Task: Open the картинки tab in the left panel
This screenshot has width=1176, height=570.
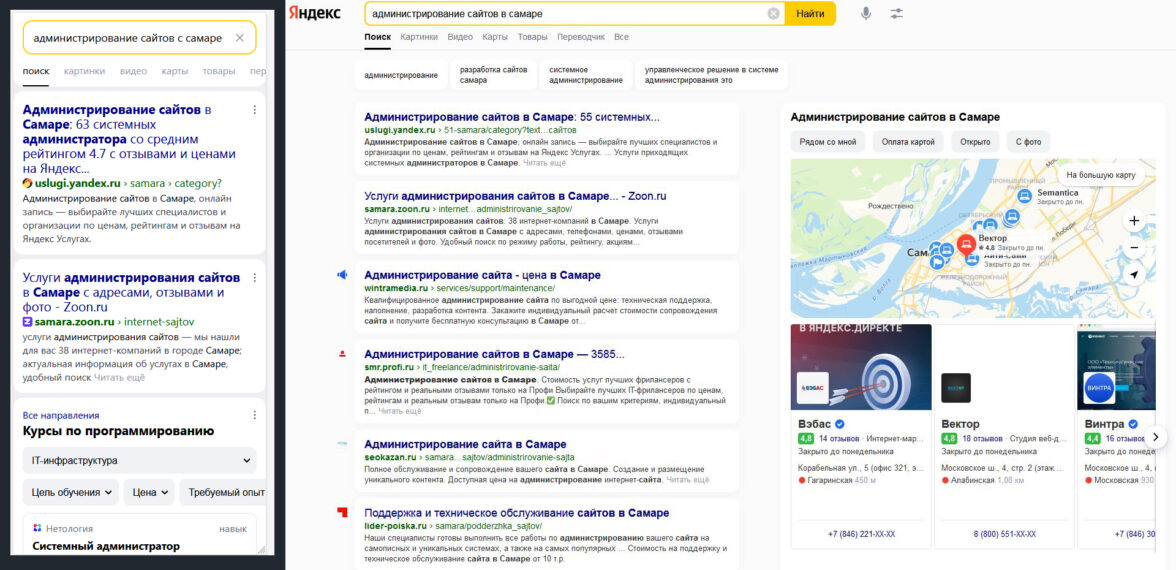Action: coord(84,71)
